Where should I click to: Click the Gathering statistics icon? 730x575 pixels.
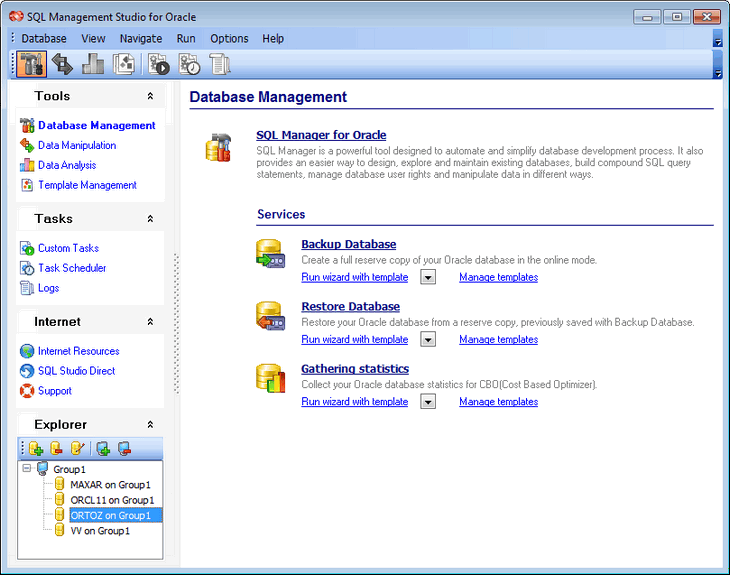click(270, 378)
